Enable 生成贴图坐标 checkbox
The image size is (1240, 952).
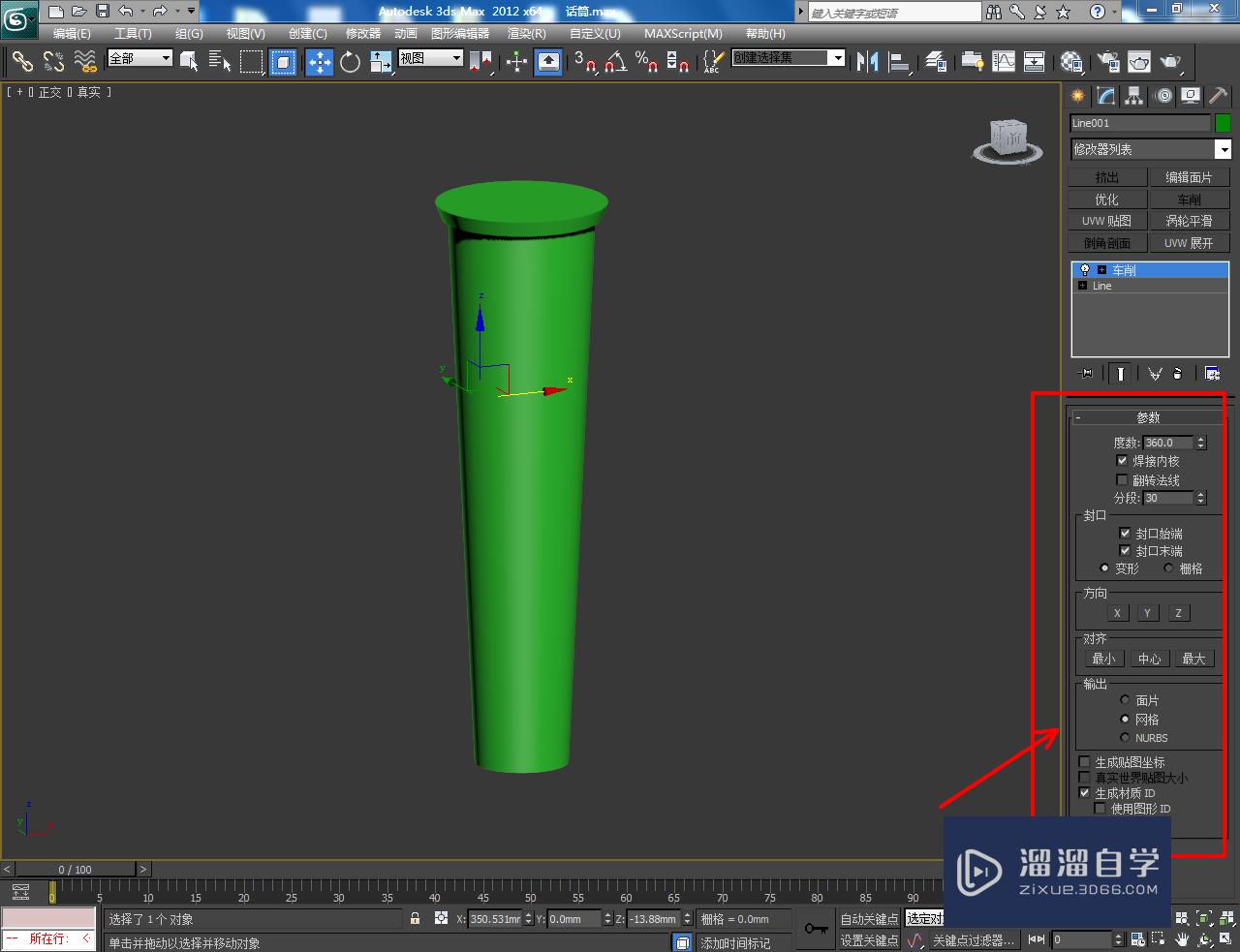[x=1085, y=762]
